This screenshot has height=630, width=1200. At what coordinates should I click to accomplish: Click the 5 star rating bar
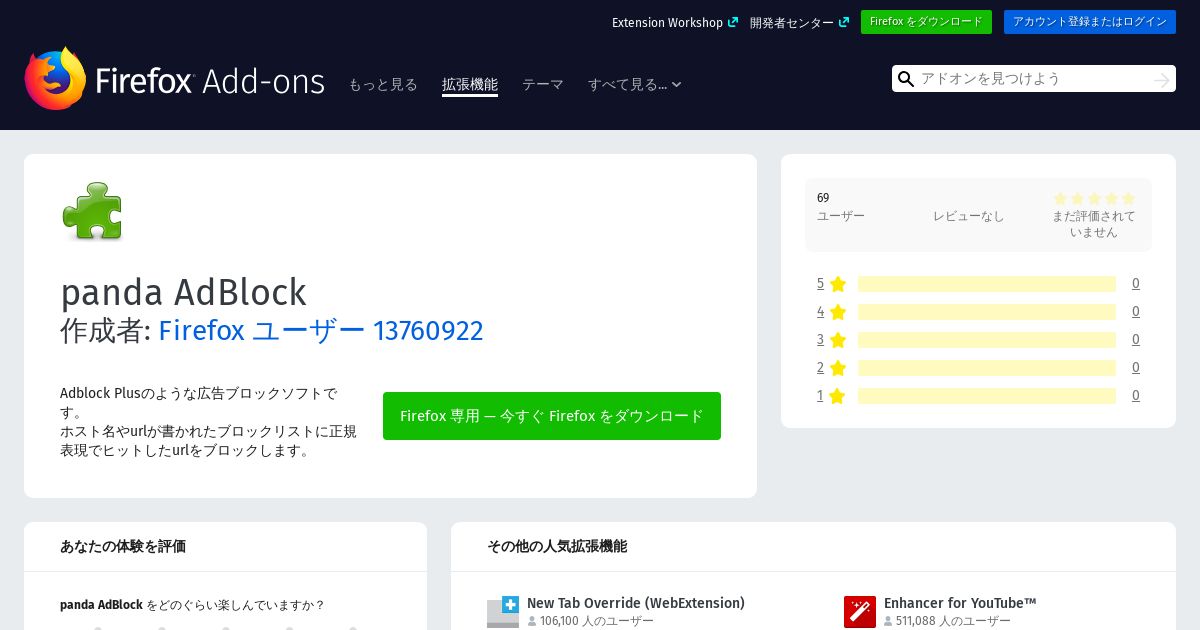click(x=987, y=284)
